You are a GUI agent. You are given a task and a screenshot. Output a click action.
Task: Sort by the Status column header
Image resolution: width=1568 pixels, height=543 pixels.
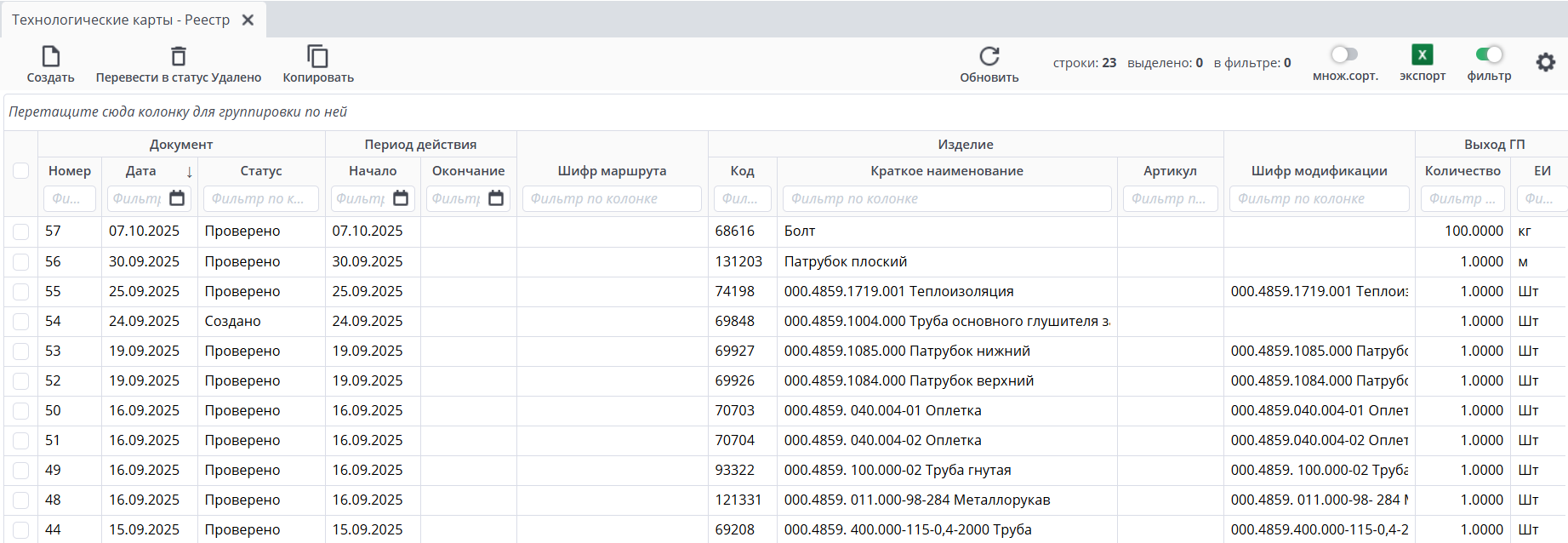[260, 171]
